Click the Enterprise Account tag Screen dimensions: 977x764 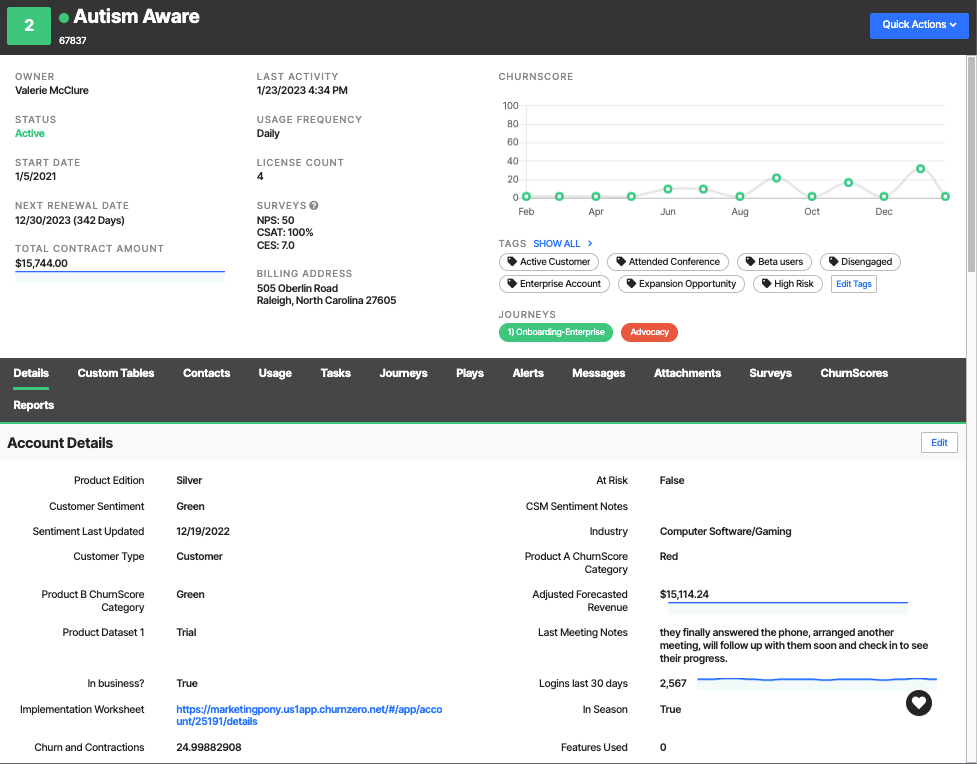coord(555,284)
